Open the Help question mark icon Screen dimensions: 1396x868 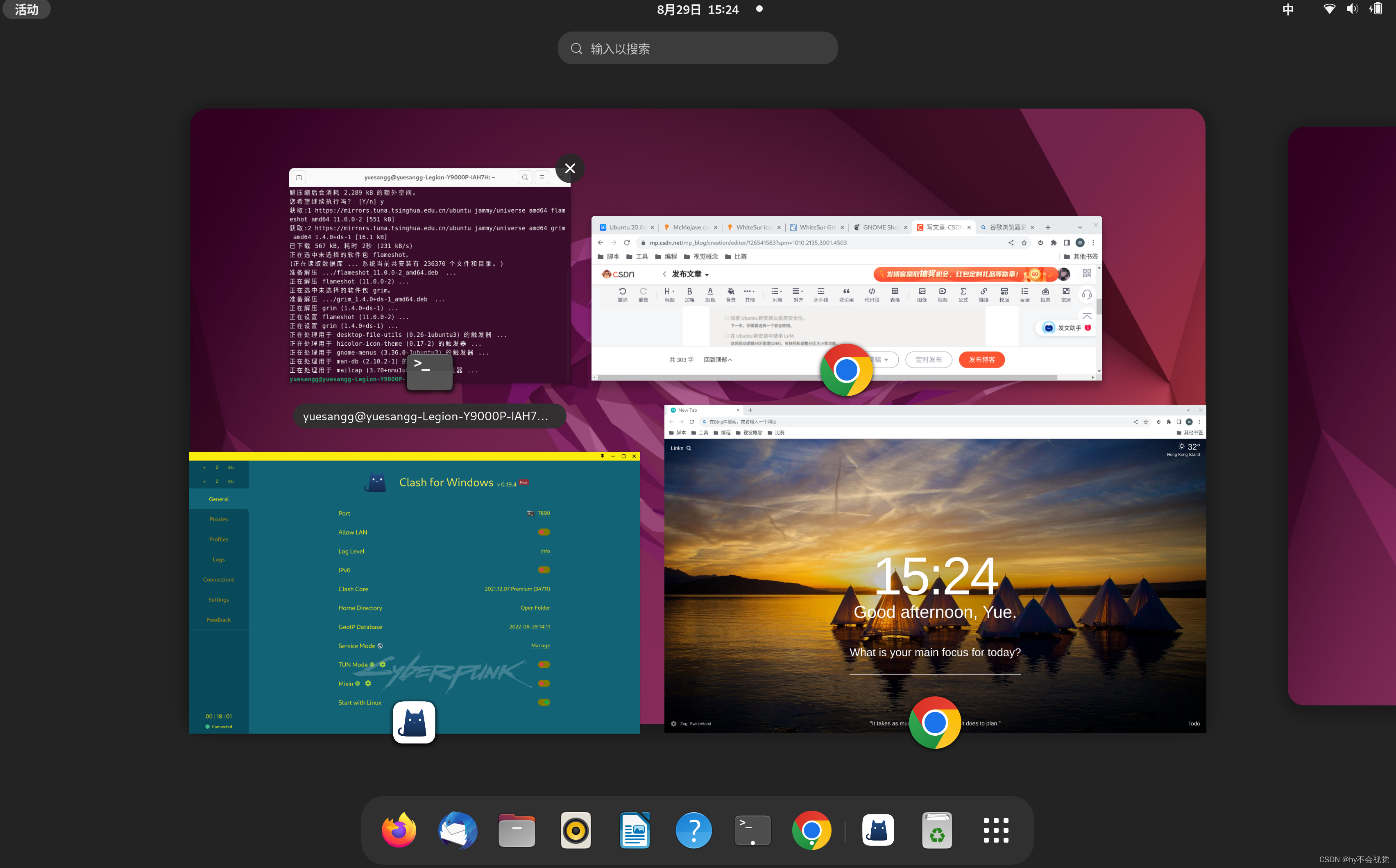tap(693, 830)
